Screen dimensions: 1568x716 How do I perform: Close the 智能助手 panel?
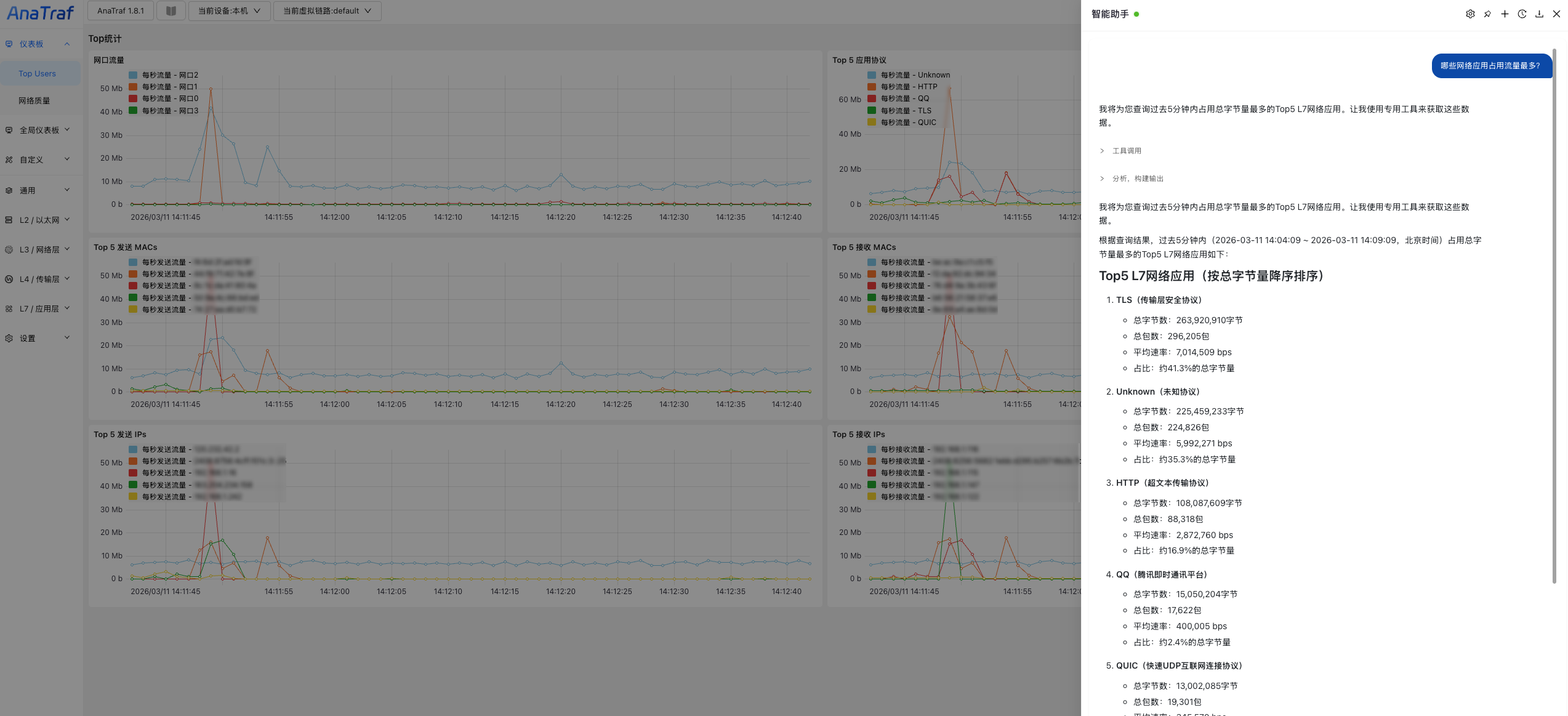click(1556, 14)
